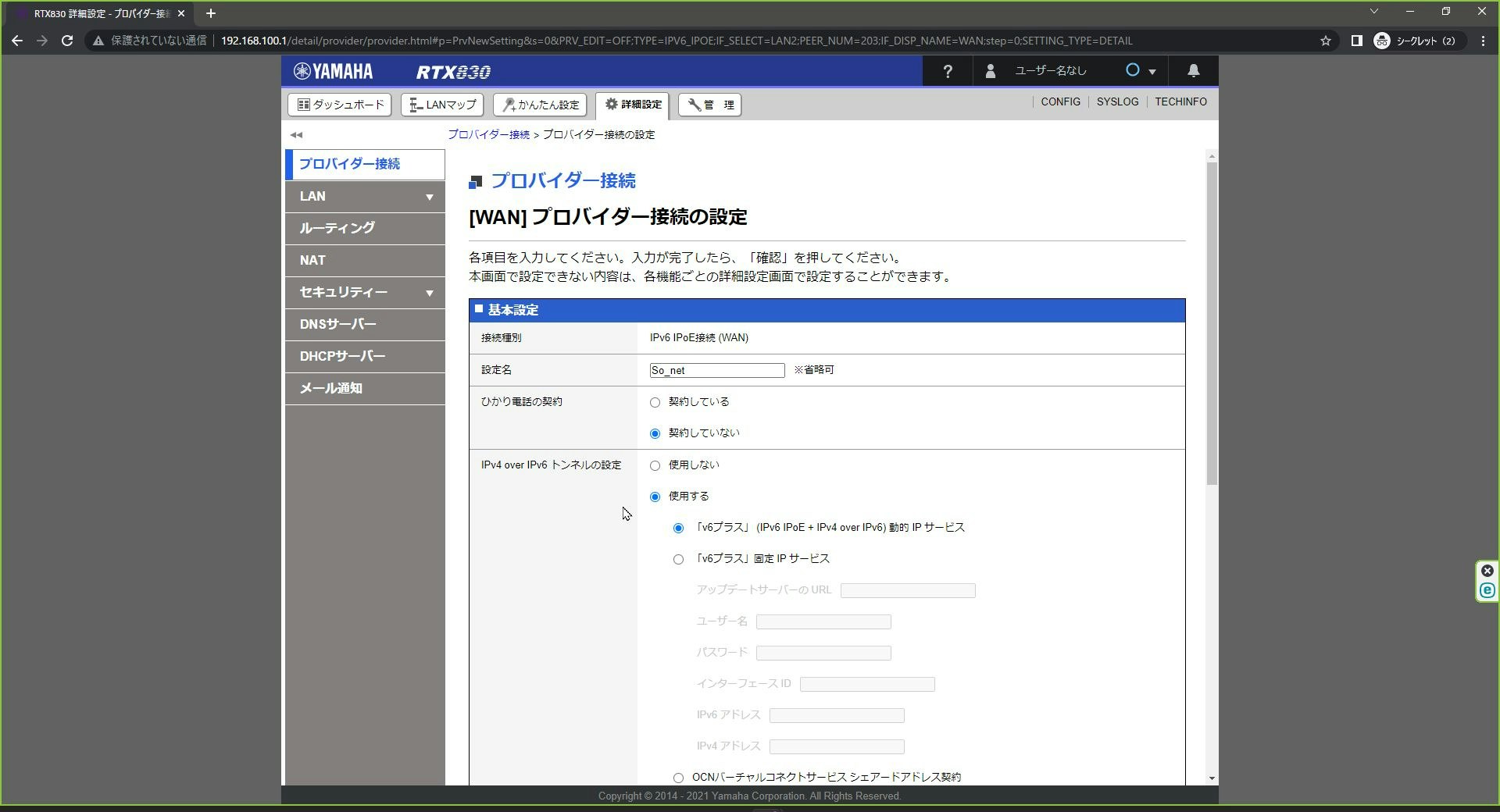The width and height of the screenshot is (1500, 812).
Task: Open DNSサーバー in sidebar
Action: (x=365, y=324)
